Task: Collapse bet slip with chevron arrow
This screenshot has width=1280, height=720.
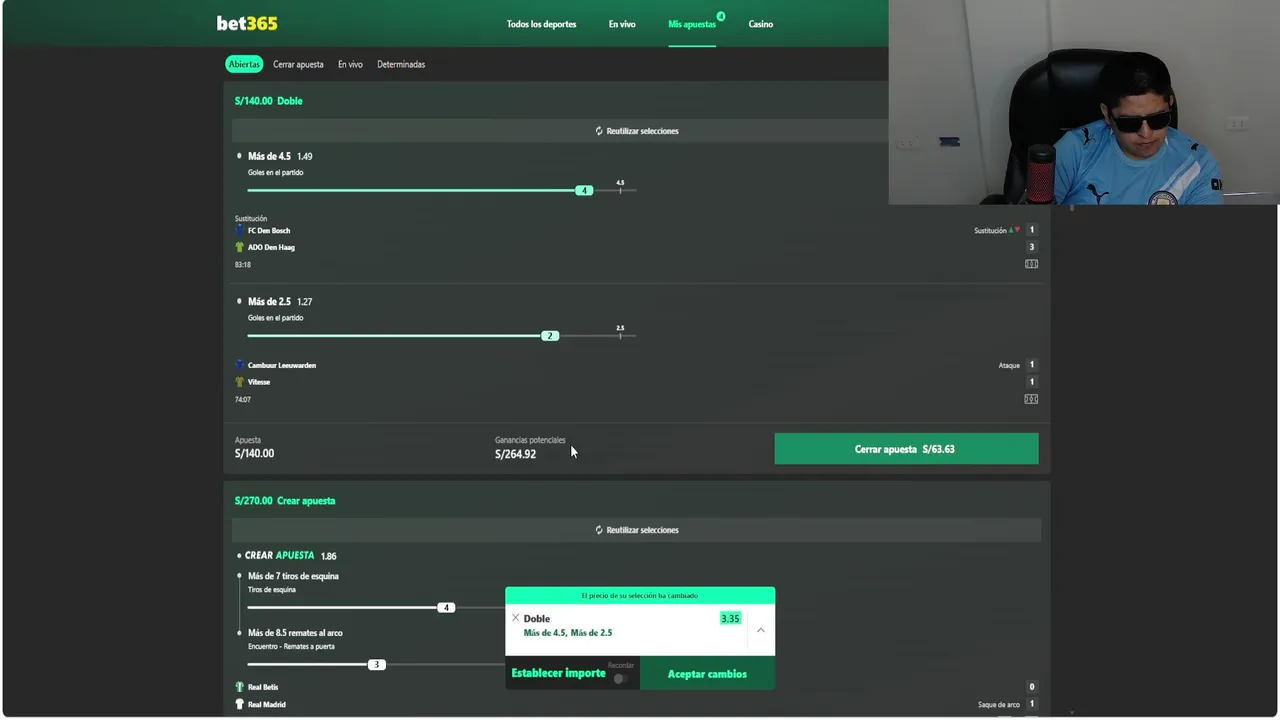Action: click(760, 630)
